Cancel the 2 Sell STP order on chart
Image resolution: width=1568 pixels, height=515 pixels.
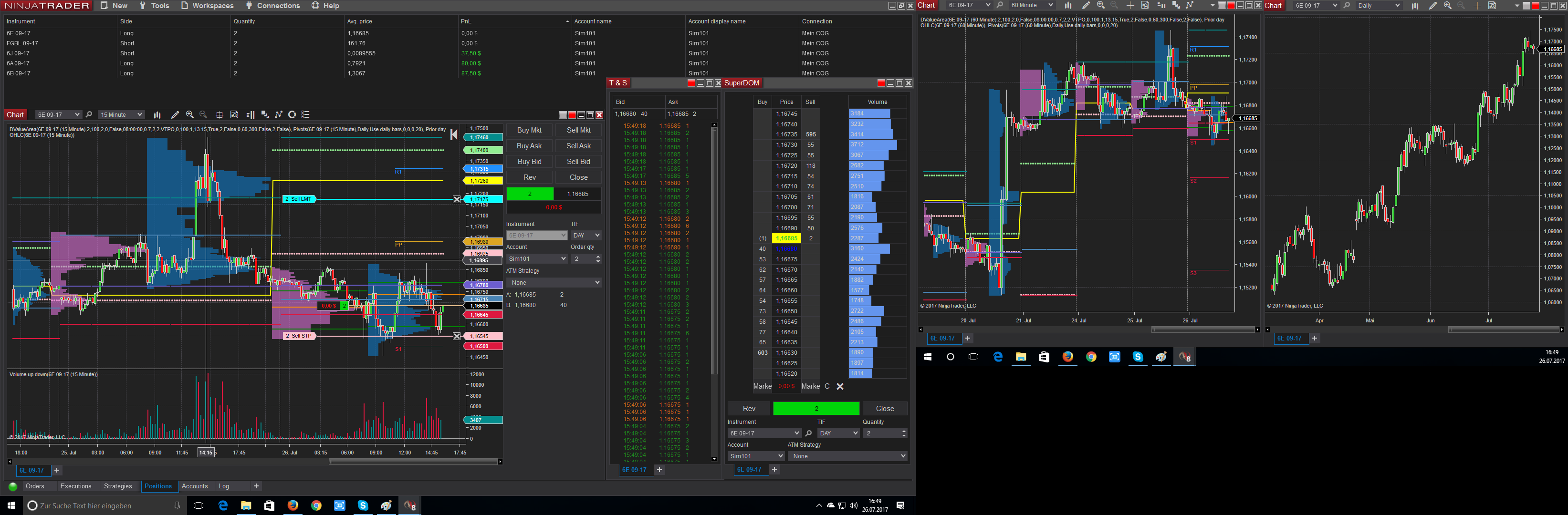pos(457,336)
